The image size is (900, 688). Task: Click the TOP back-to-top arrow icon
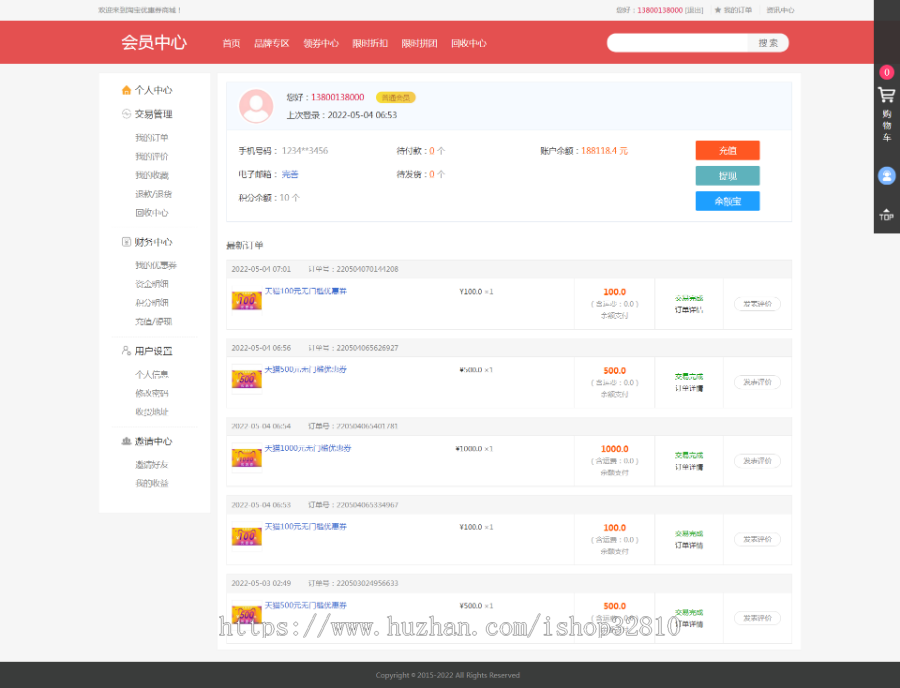886,214
